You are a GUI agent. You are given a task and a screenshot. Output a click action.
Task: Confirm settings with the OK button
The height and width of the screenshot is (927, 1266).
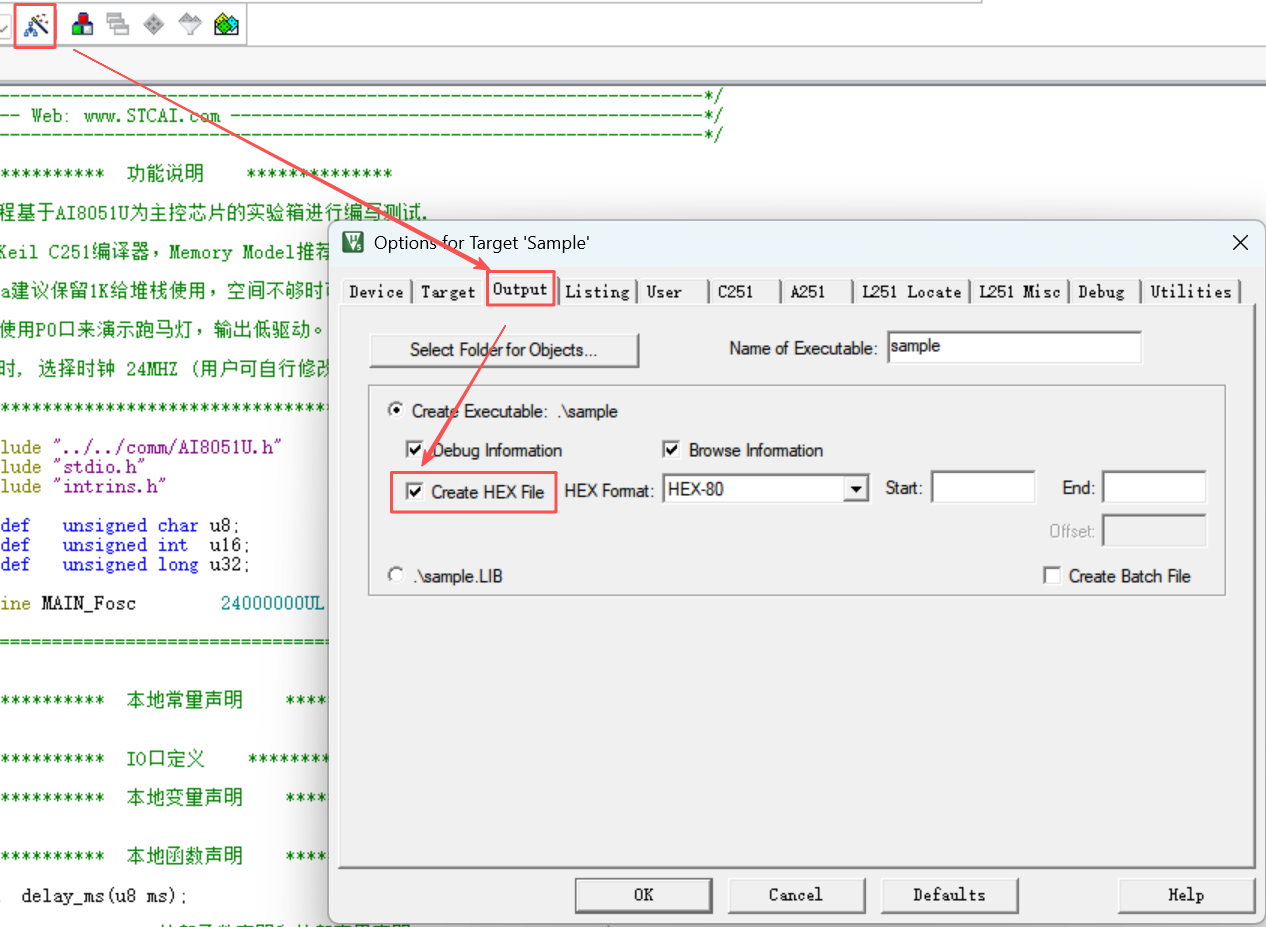tap(643, 894)
